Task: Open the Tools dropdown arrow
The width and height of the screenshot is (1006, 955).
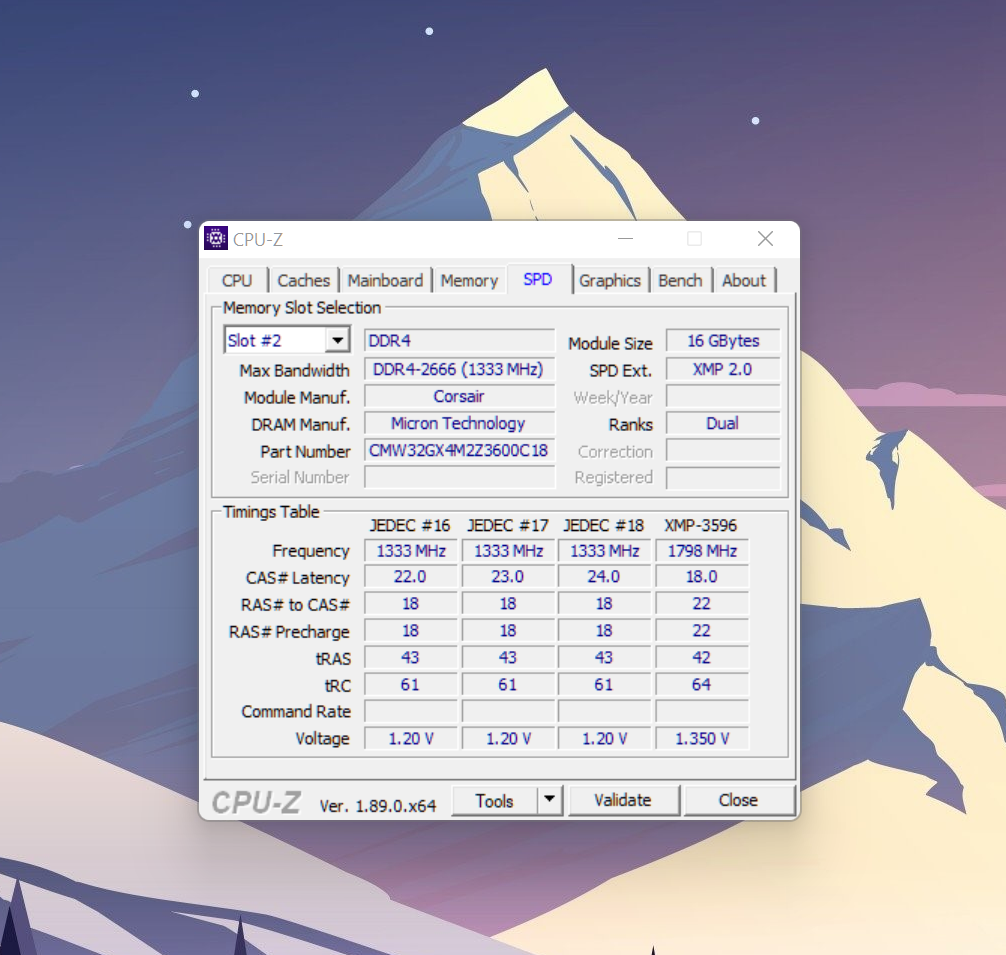Action: tap(549, 800)
